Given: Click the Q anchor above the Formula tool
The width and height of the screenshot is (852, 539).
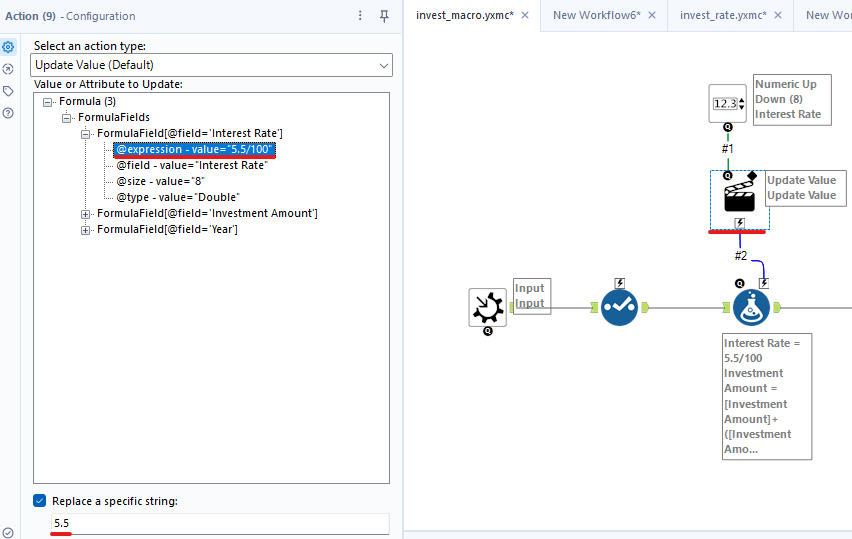Looking at the screenshot, I should pos(740,283).
